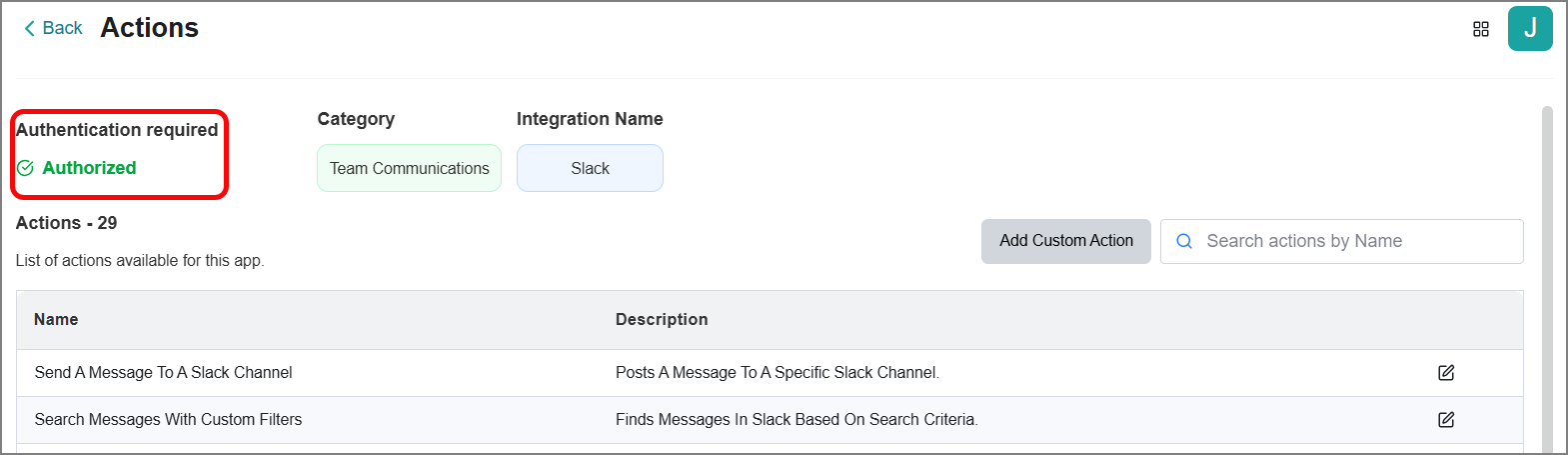Edit Search Messages With Custom Filters action

click(x=1446, y=420)
